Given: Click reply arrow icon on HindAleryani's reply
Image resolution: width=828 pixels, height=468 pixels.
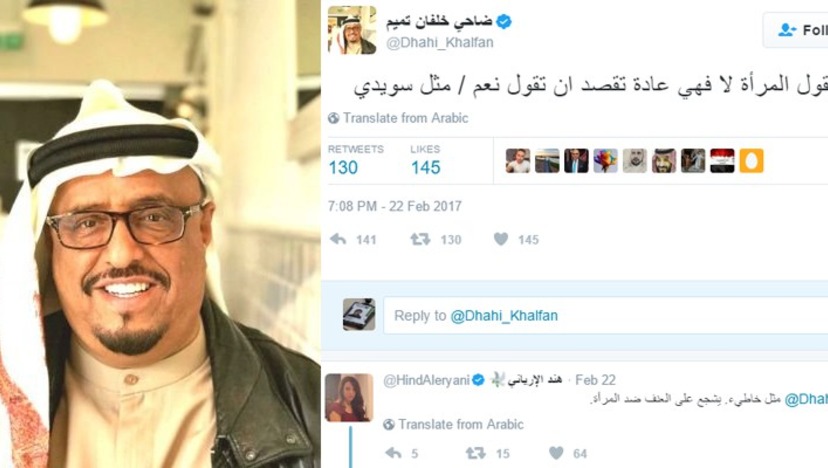Looking at the screenshot, I should click(393, 453).
